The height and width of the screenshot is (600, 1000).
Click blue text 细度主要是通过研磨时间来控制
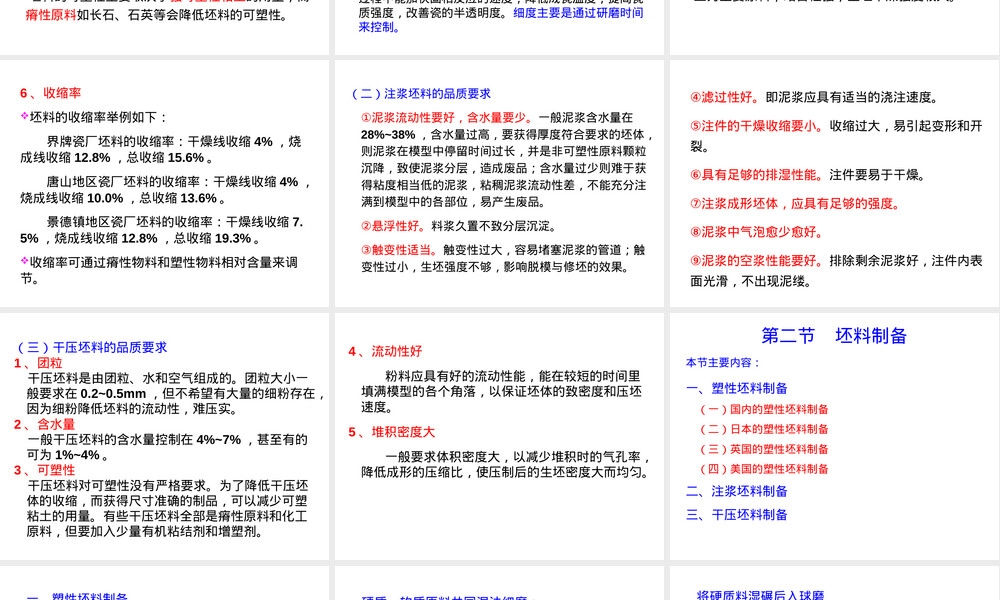click(501, 20)
